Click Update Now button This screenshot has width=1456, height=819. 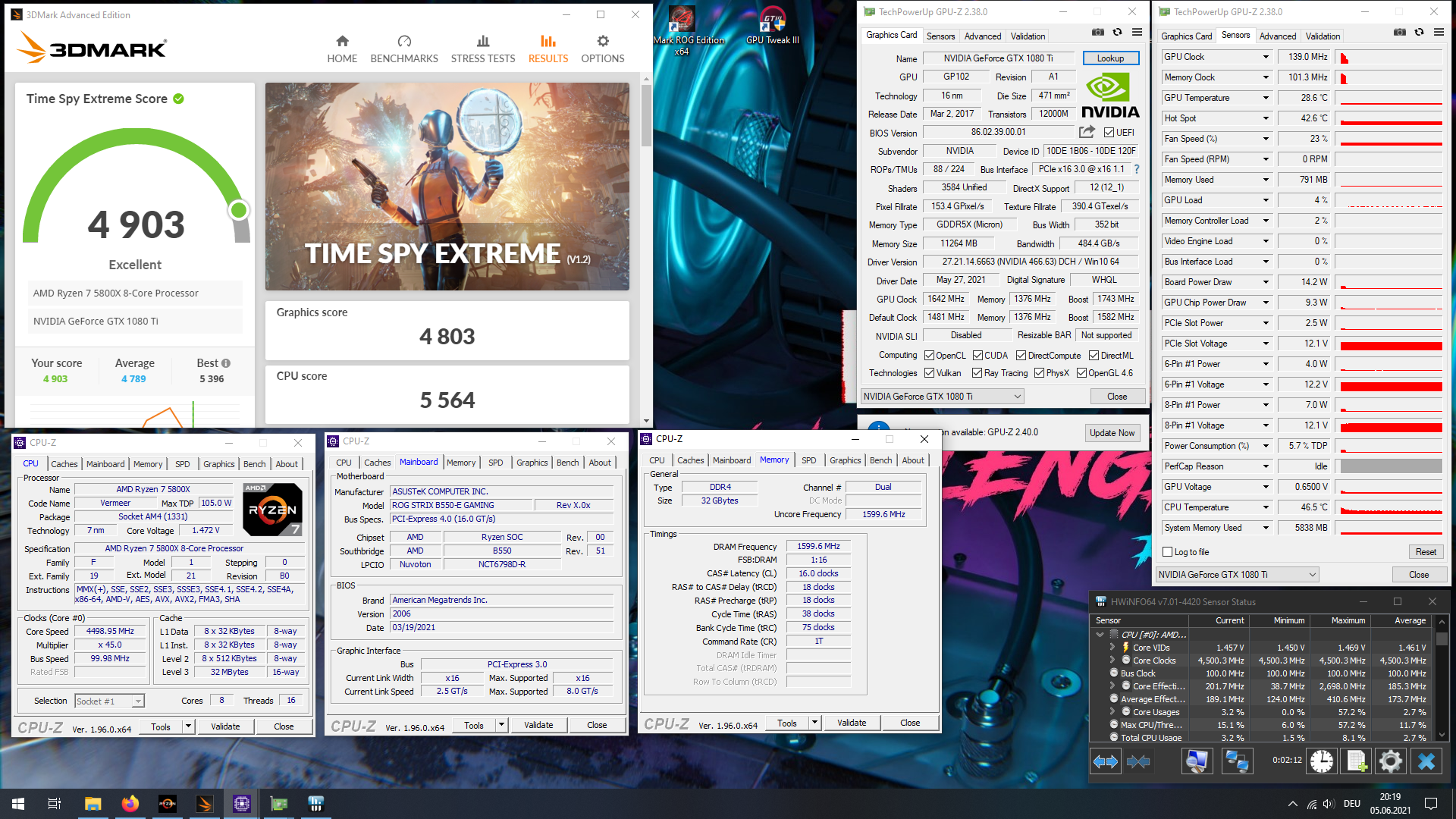coord(1112,433)
